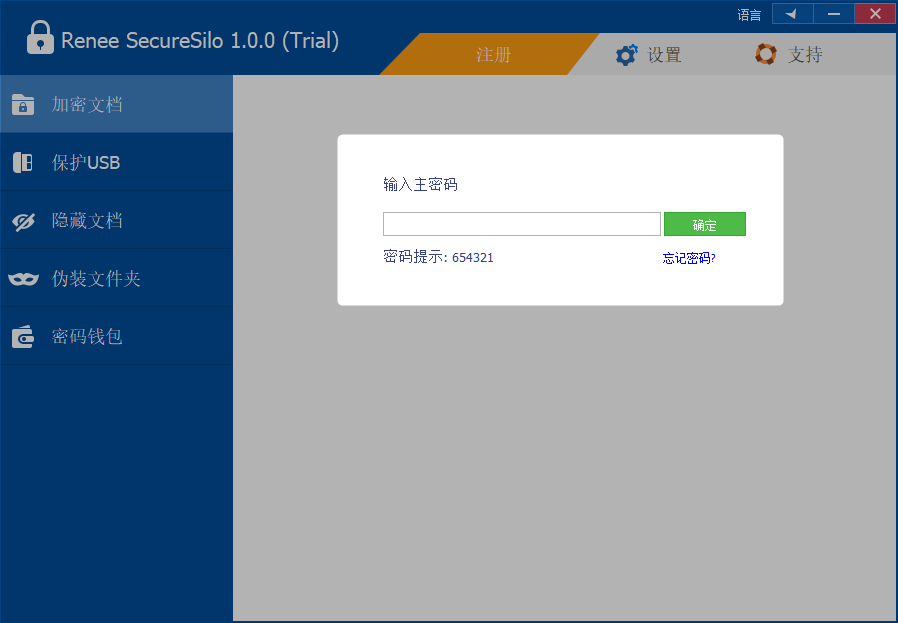Open 伪装文件夹 from the sidebar
This screenshot has width=898, height=623.
pyautogui.click(x=116, y=278)
